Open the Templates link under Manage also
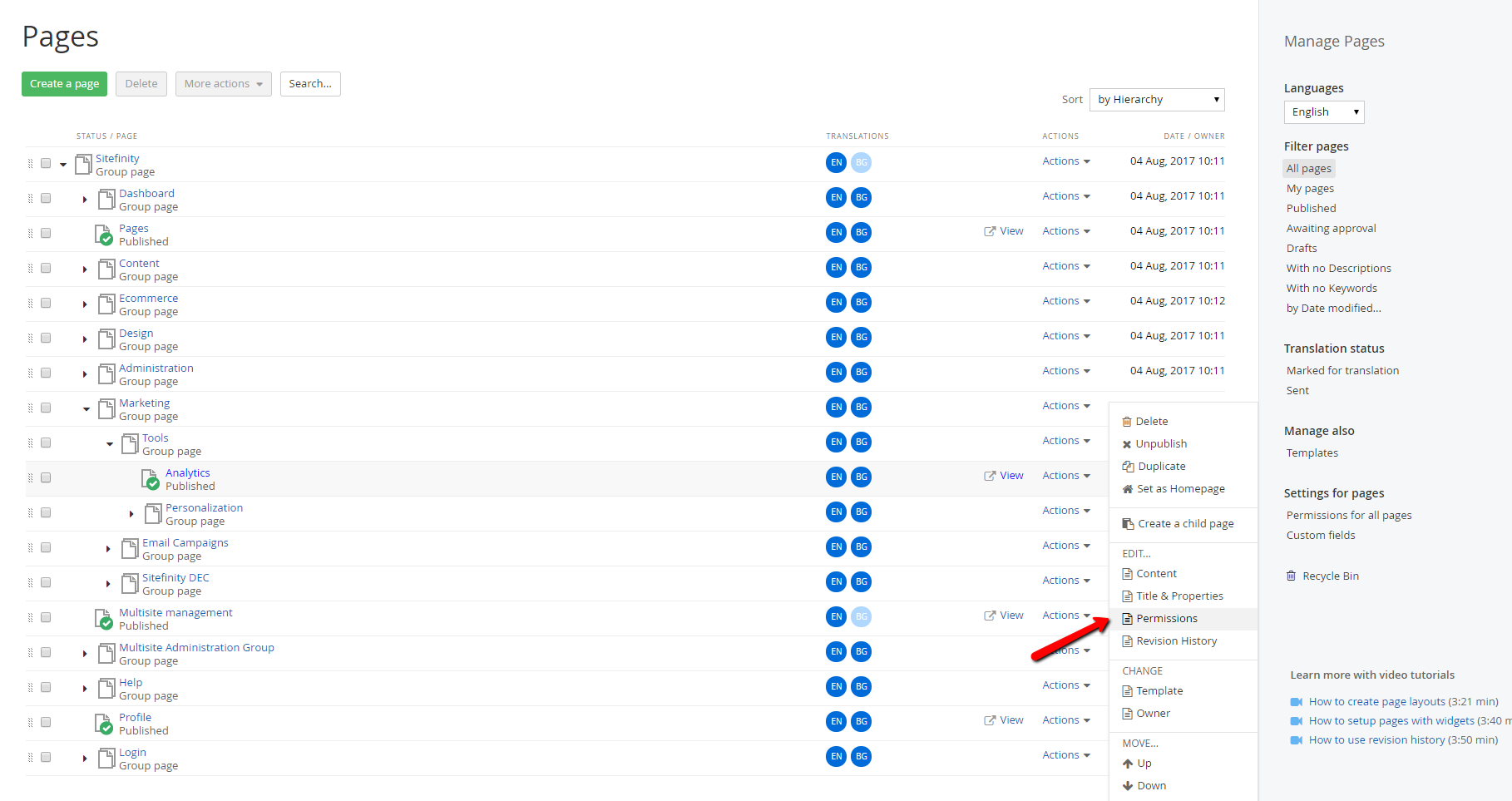Image resolution: width=1512 pixels, height=801 pixels. click(x=1312, y=453)
